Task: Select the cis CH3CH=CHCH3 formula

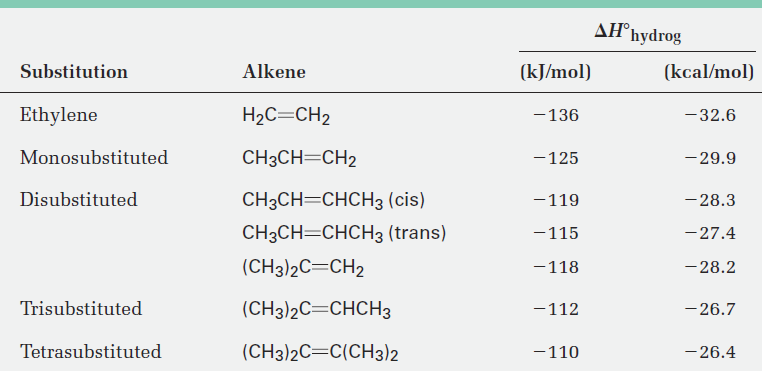Action: coord(334,201)
